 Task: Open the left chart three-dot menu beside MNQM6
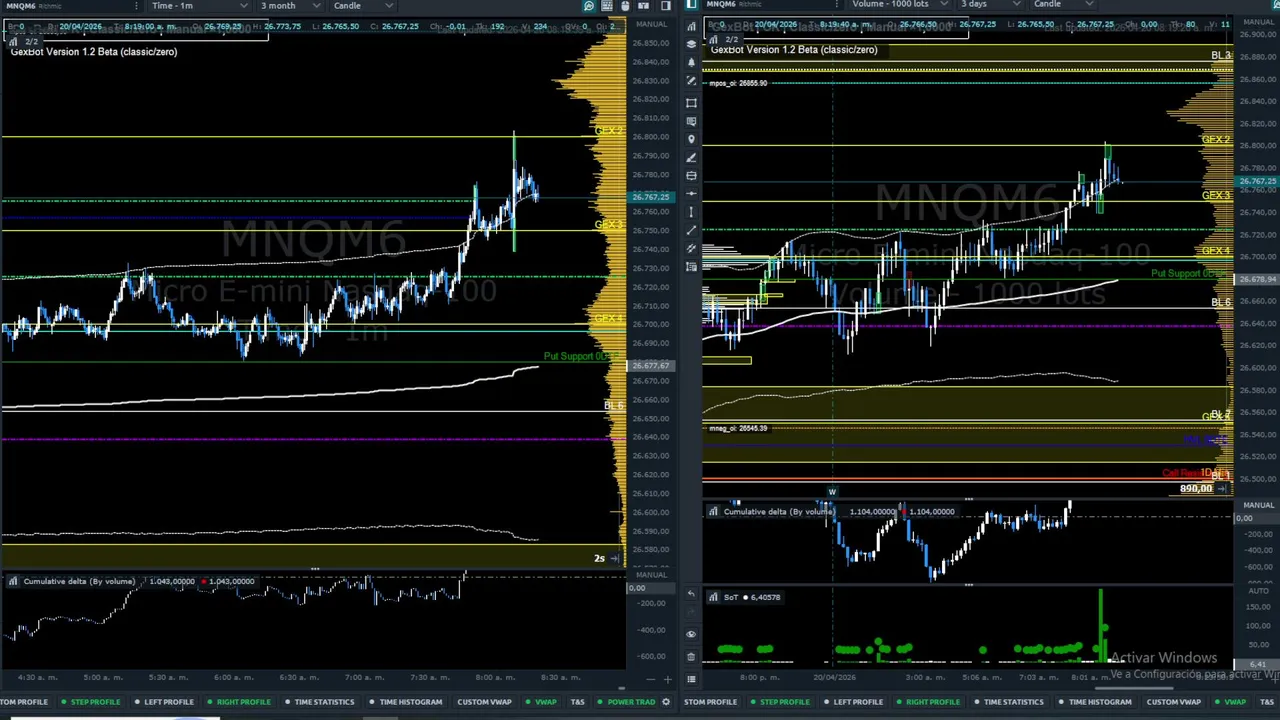coord(136,6)
